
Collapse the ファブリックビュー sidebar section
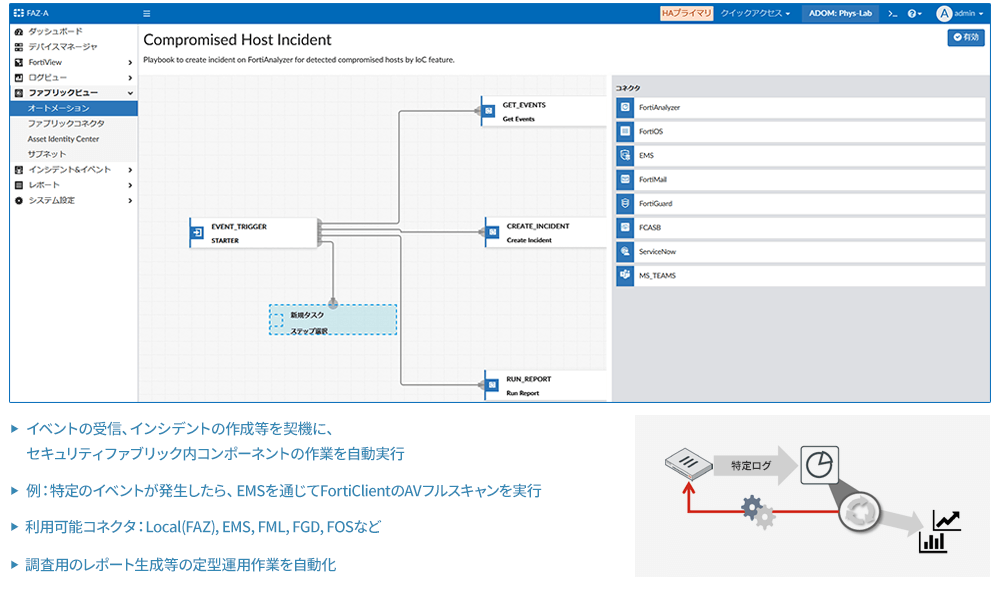(x=74, y=93)
